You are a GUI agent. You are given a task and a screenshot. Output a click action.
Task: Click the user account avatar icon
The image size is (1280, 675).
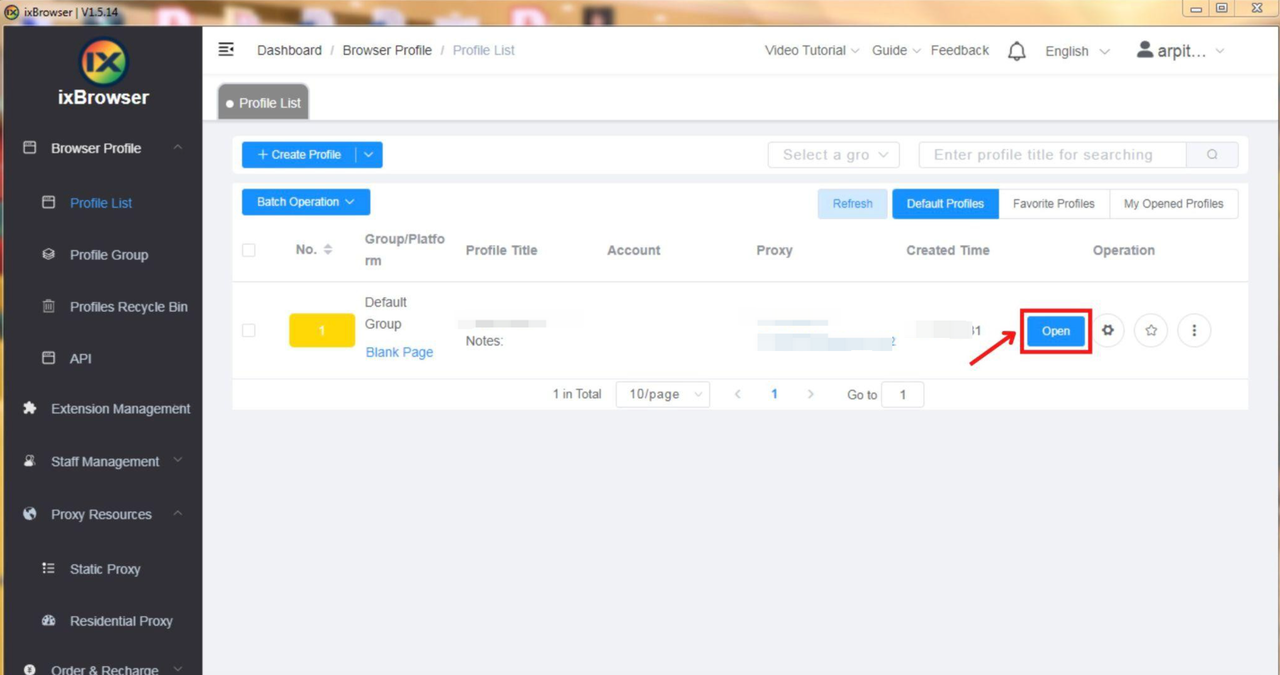coord(1145,49)
